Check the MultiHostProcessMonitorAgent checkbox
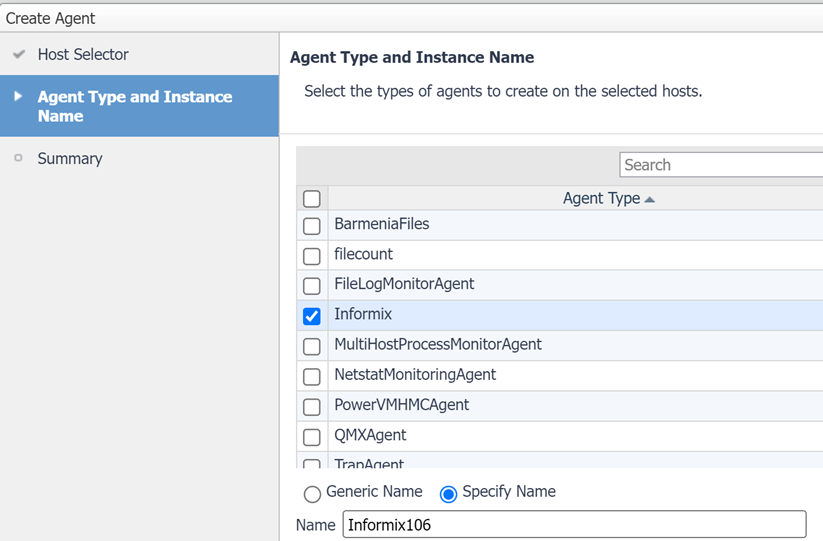This screenshot has width=823, height=541. coord(312,346)
